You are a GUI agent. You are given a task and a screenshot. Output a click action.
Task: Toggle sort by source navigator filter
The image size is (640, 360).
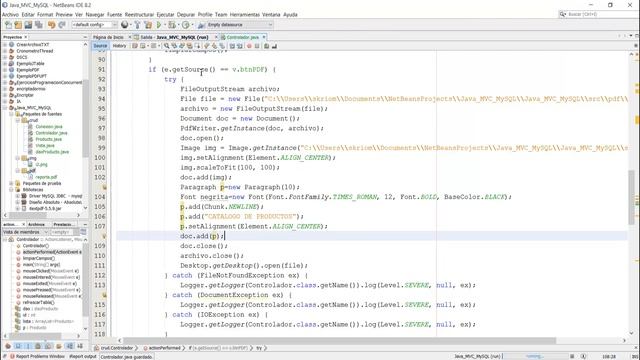click(80, 346)
